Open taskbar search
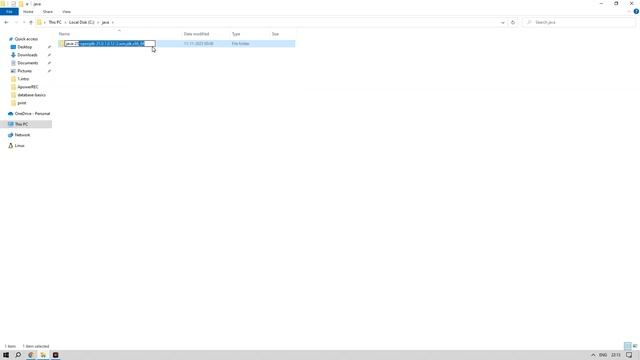 [18, 355]
